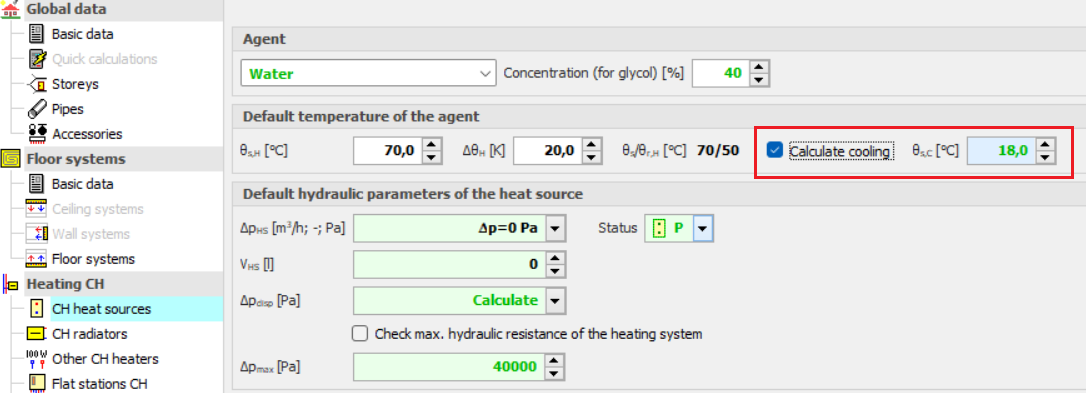The width and height of the screenshot is (1086, 393).
Task: Click the Floor systems section header
Action: (76, 159)
